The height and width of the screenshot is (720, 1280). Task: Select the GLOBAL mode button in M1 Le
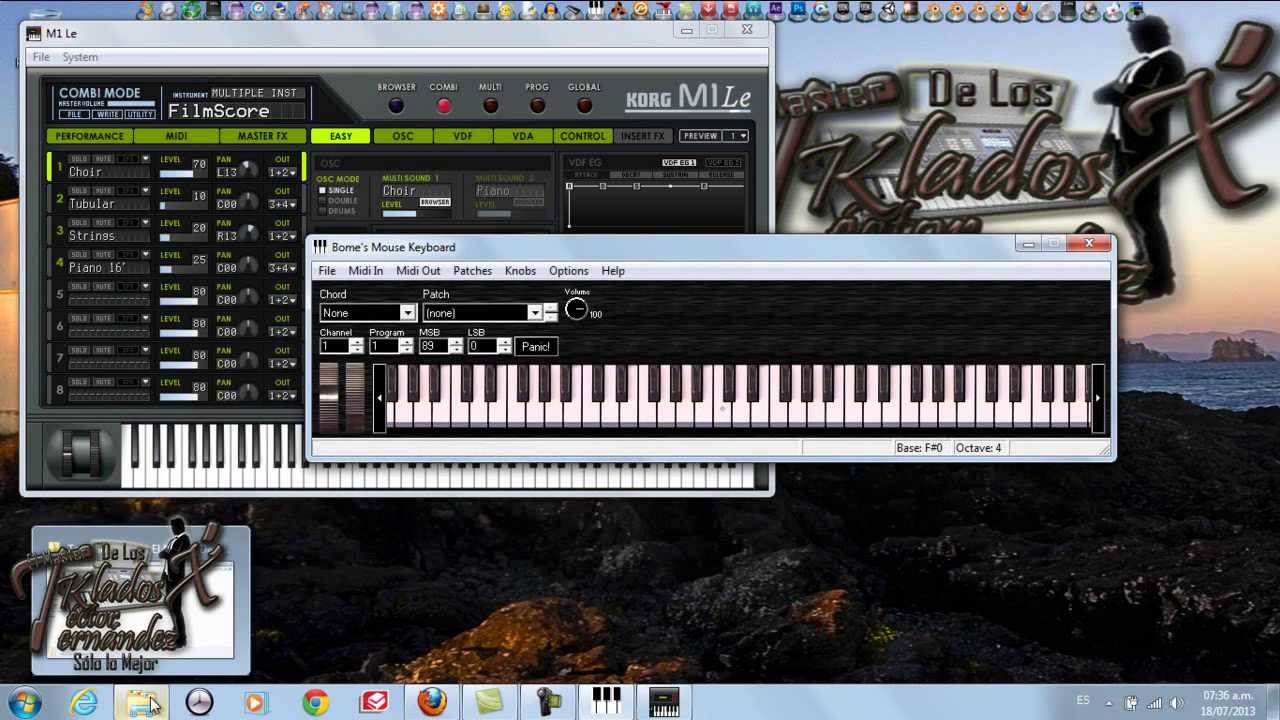[584, 106]
